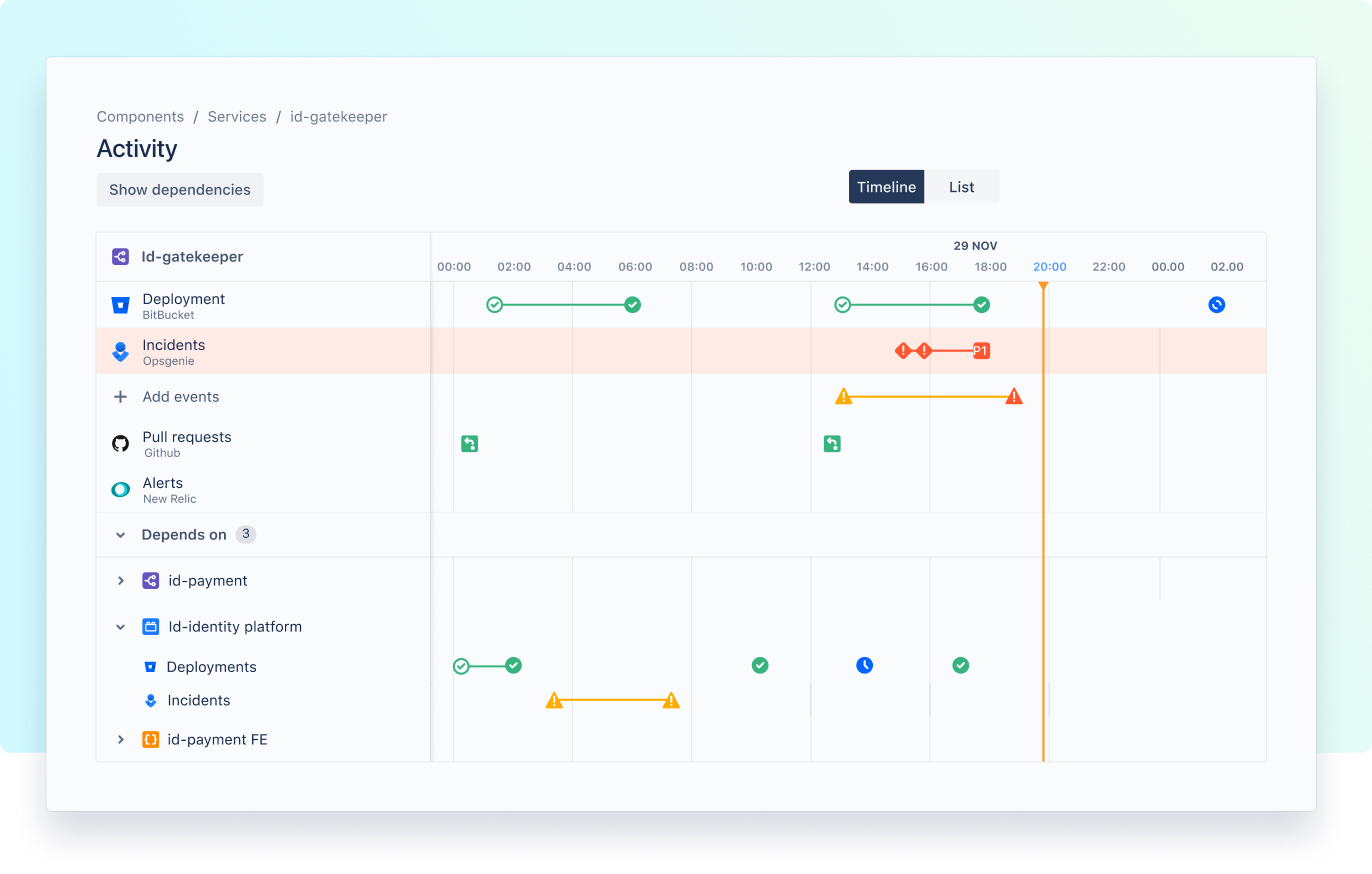Expand the id-payment dependency row
The image size is (1372, 874).
pos(120,580)
